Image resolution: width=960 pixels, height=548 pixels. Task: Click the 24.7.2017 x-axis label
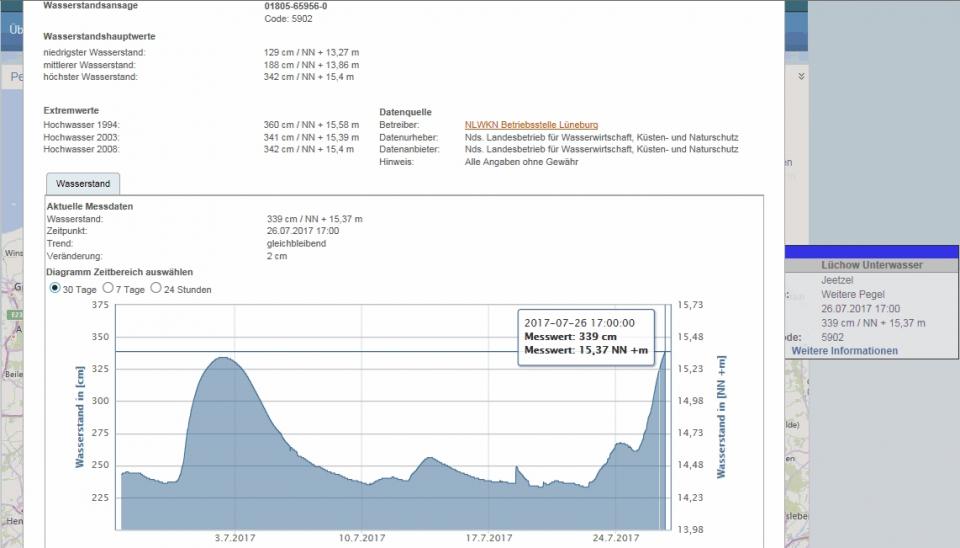(x=615, y=538)
